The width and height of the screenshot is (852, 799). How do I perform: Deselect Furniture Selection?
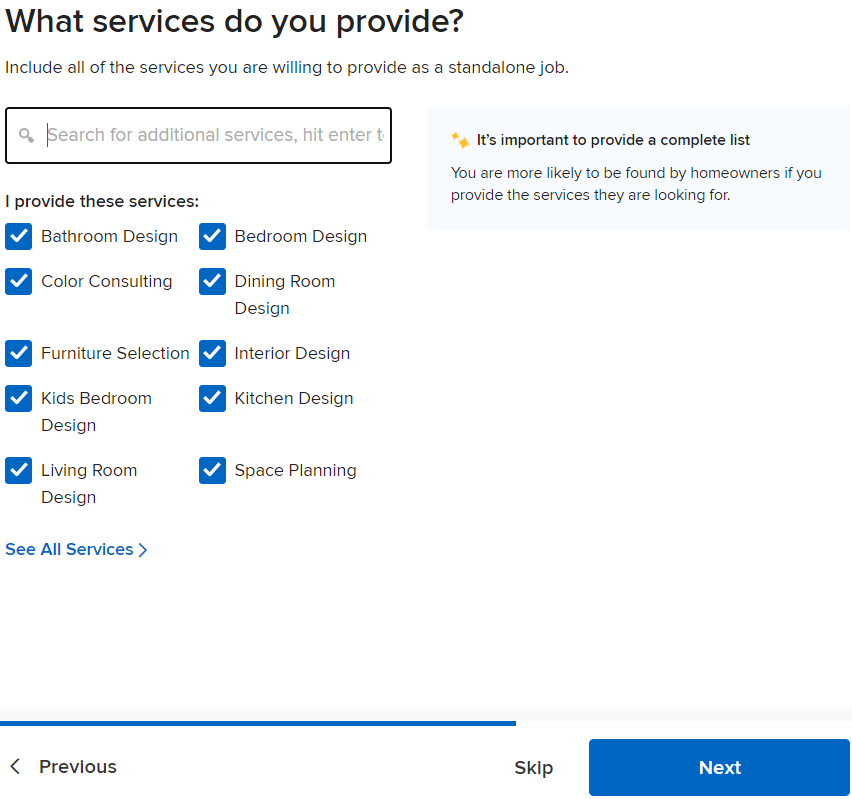point(18,353)
